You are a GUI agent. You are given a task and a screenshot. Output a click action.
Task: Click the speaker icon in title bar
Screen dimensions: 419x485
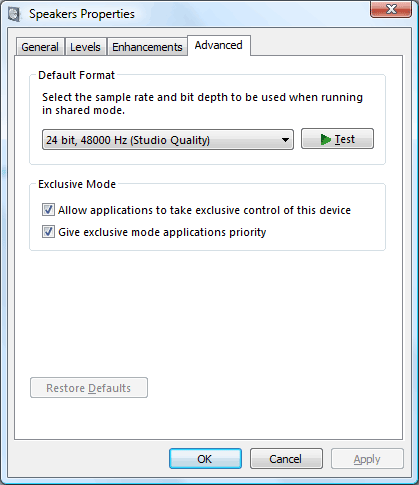pyautogui.click(x=14, y=14)
